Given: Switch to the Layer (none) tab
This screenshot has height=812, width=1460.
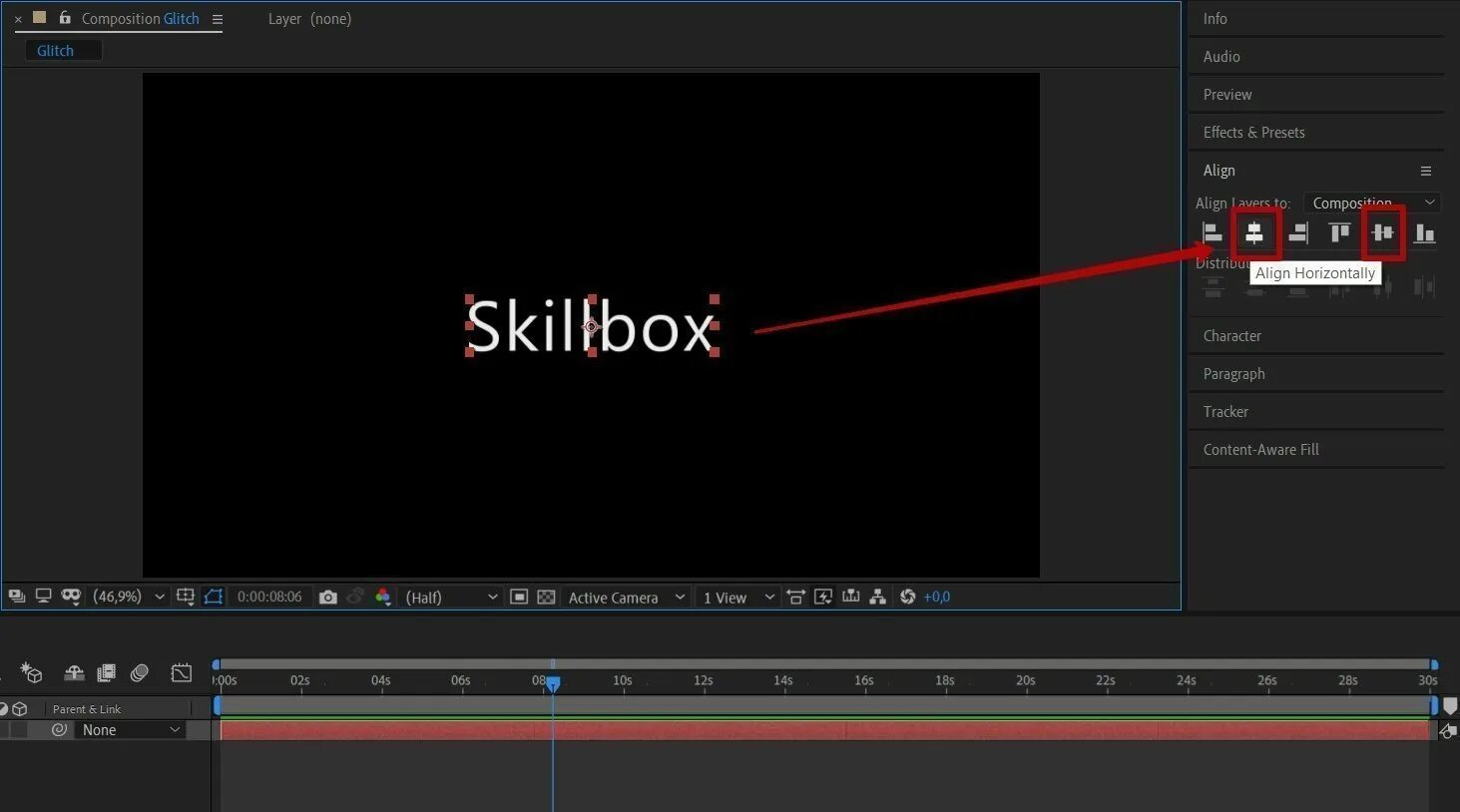Looking at the screenshot, I should (309, 19).
